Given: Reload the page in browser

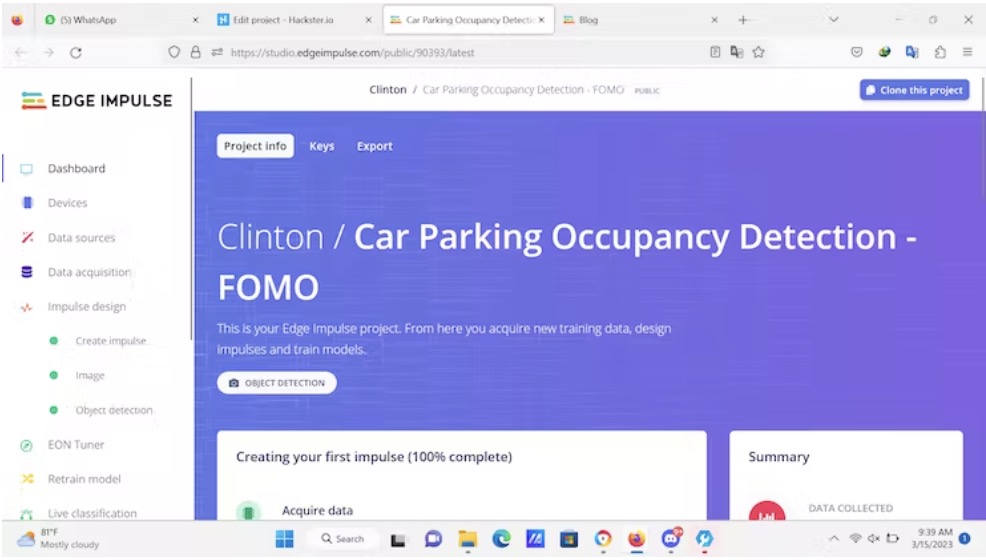Looking at the screenshot, I should pos(76,53).
